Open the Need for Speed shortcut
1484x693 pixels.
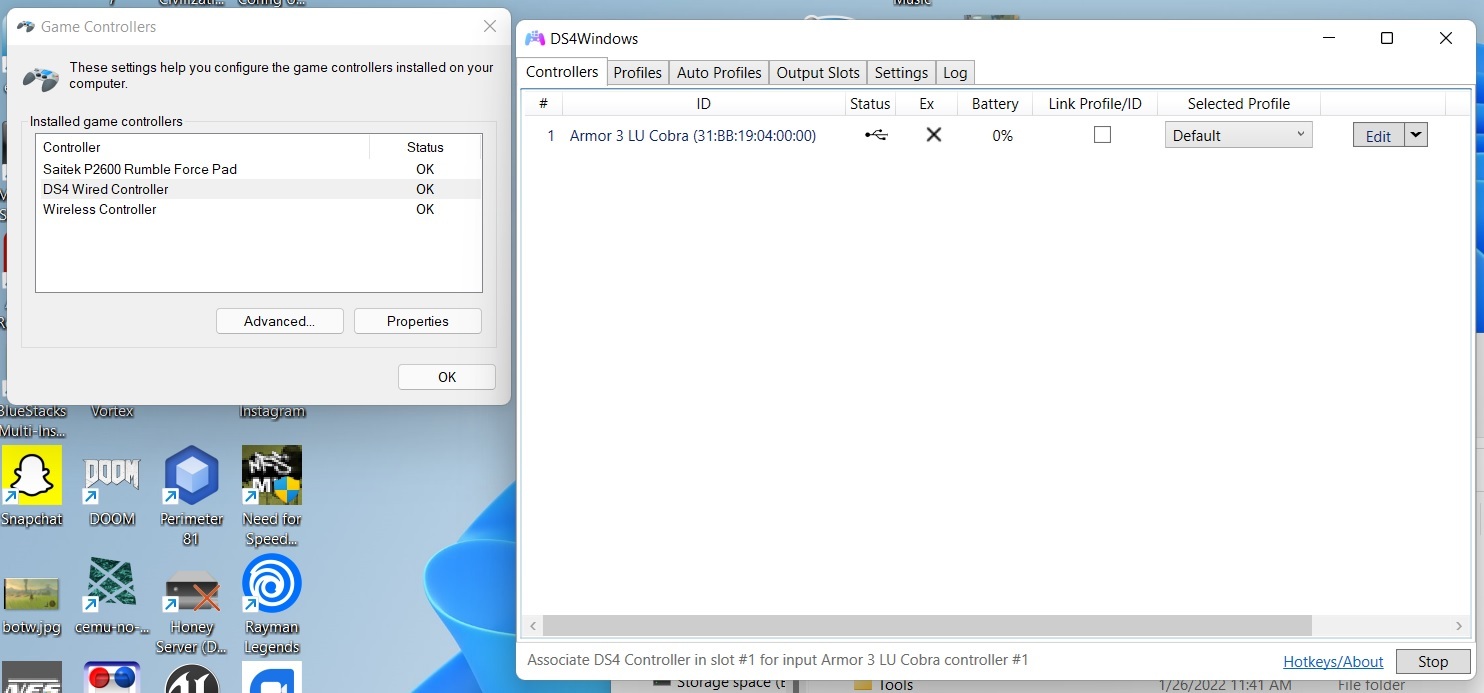point(271,476)
